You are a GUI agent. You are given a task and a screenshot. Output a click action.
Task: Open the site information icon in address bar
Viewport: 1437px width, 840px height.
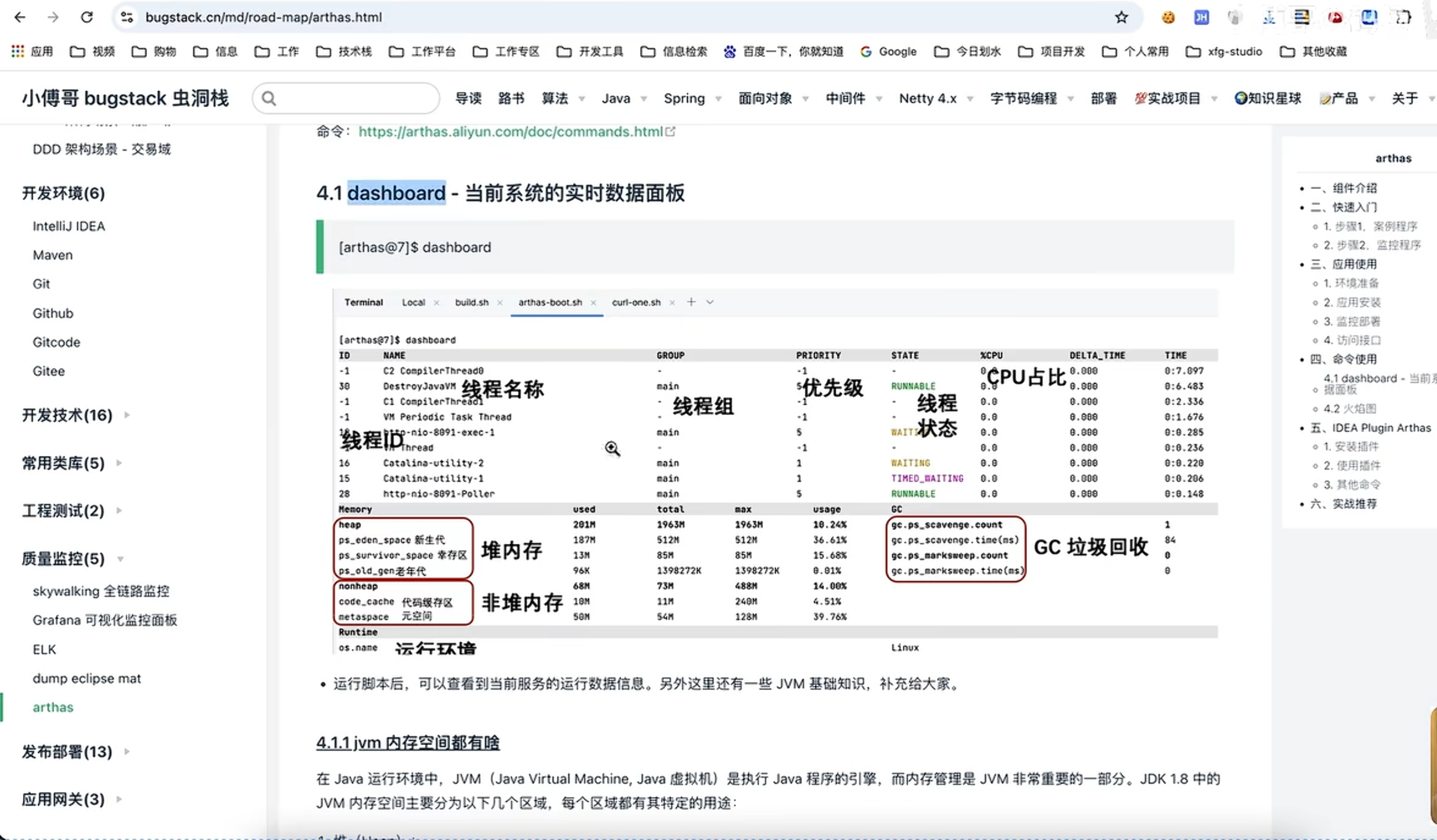click(x=127, y=17)
